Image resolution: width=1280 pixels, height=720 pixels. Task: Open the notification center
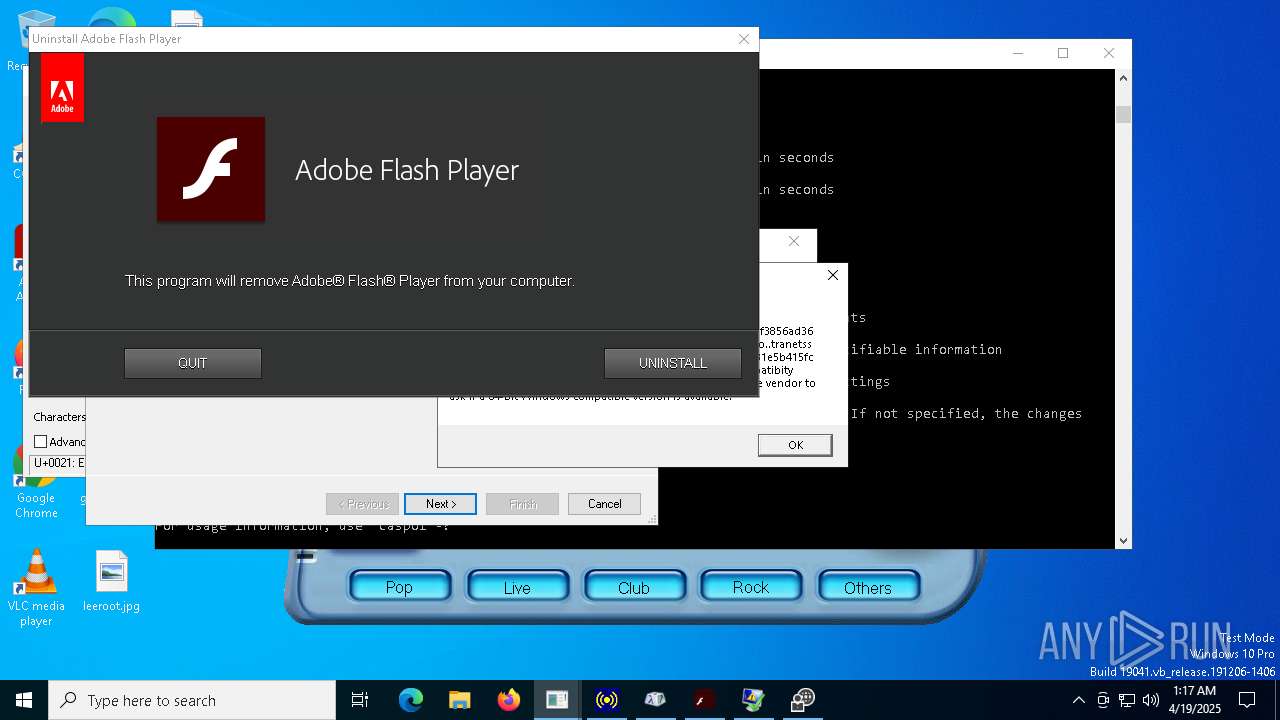click(x=1247, y=700)
